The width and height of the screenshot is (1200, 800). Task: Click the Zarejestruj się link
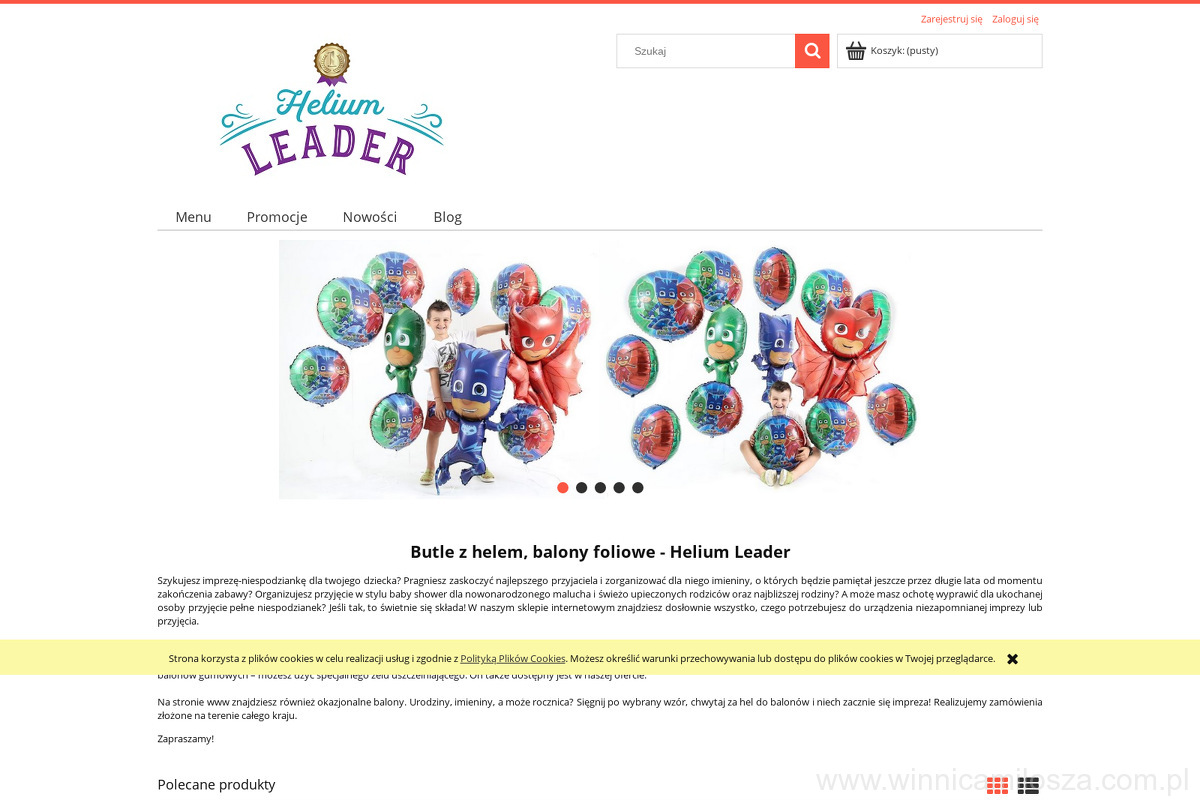click(x=951, y=19)
